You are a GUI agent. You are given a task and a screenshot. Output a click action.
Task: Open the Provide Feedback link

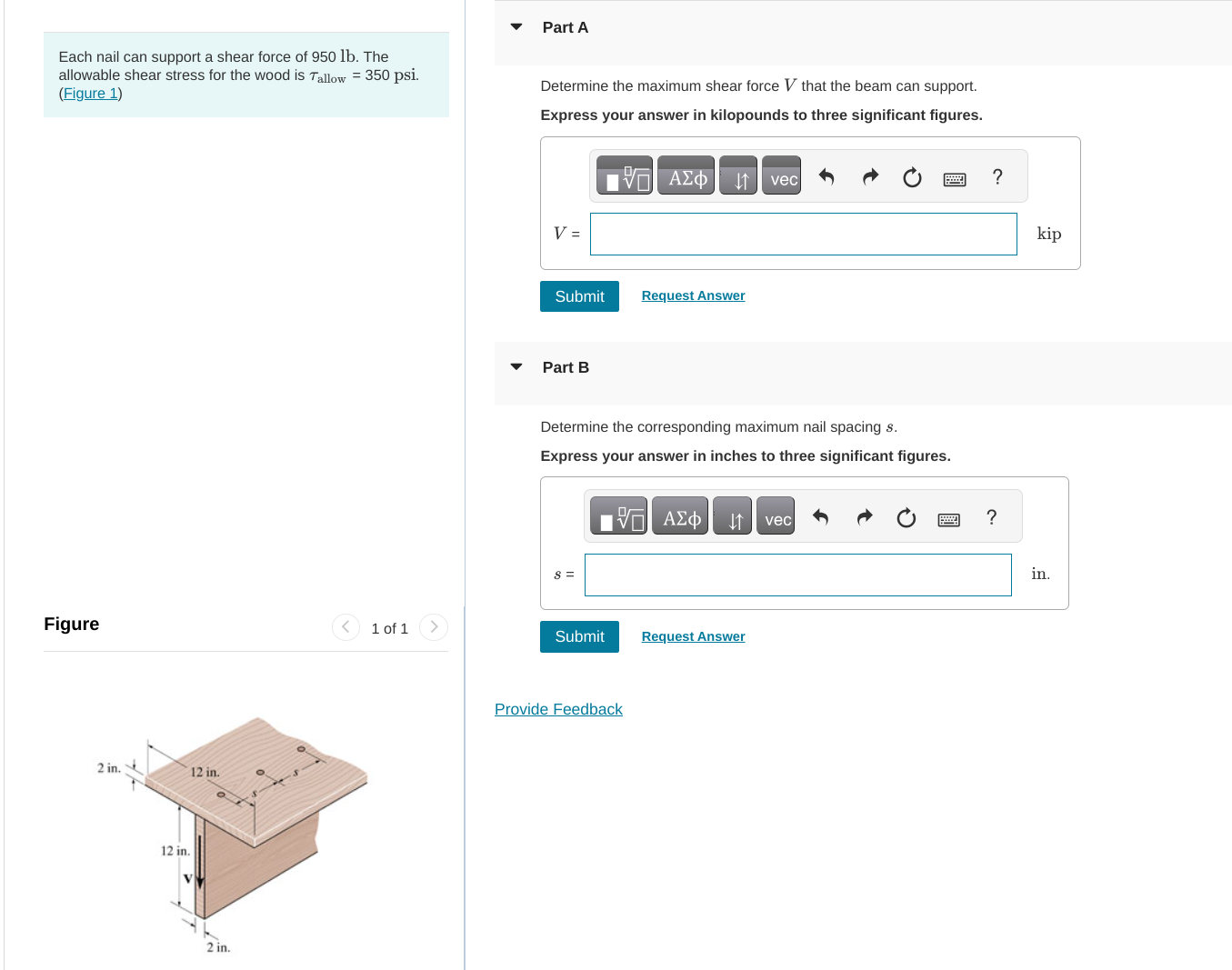[x=558, y=709]
